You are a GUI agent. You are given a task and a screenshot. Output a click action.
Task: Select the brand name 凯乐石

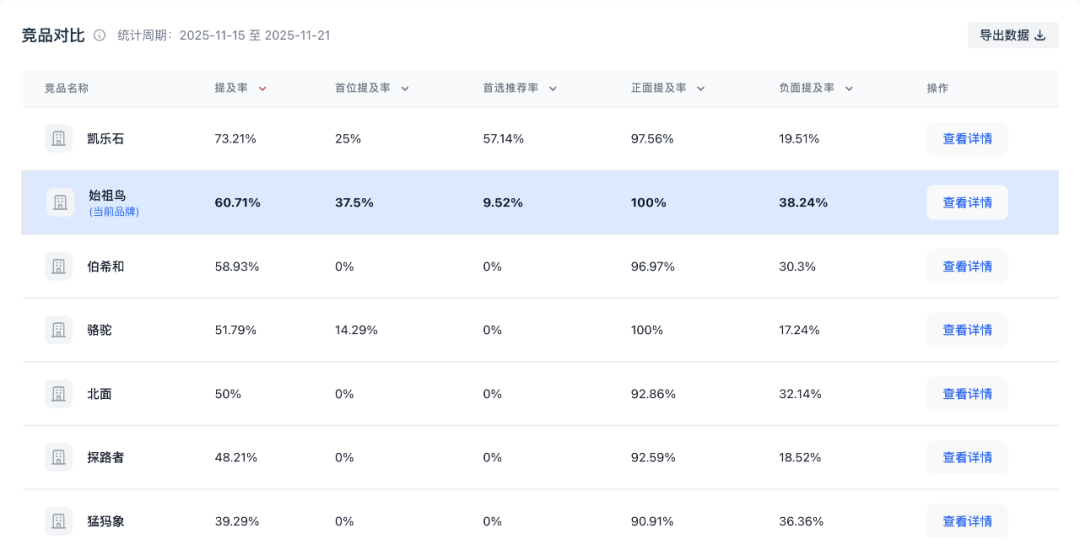click(105, 138)
